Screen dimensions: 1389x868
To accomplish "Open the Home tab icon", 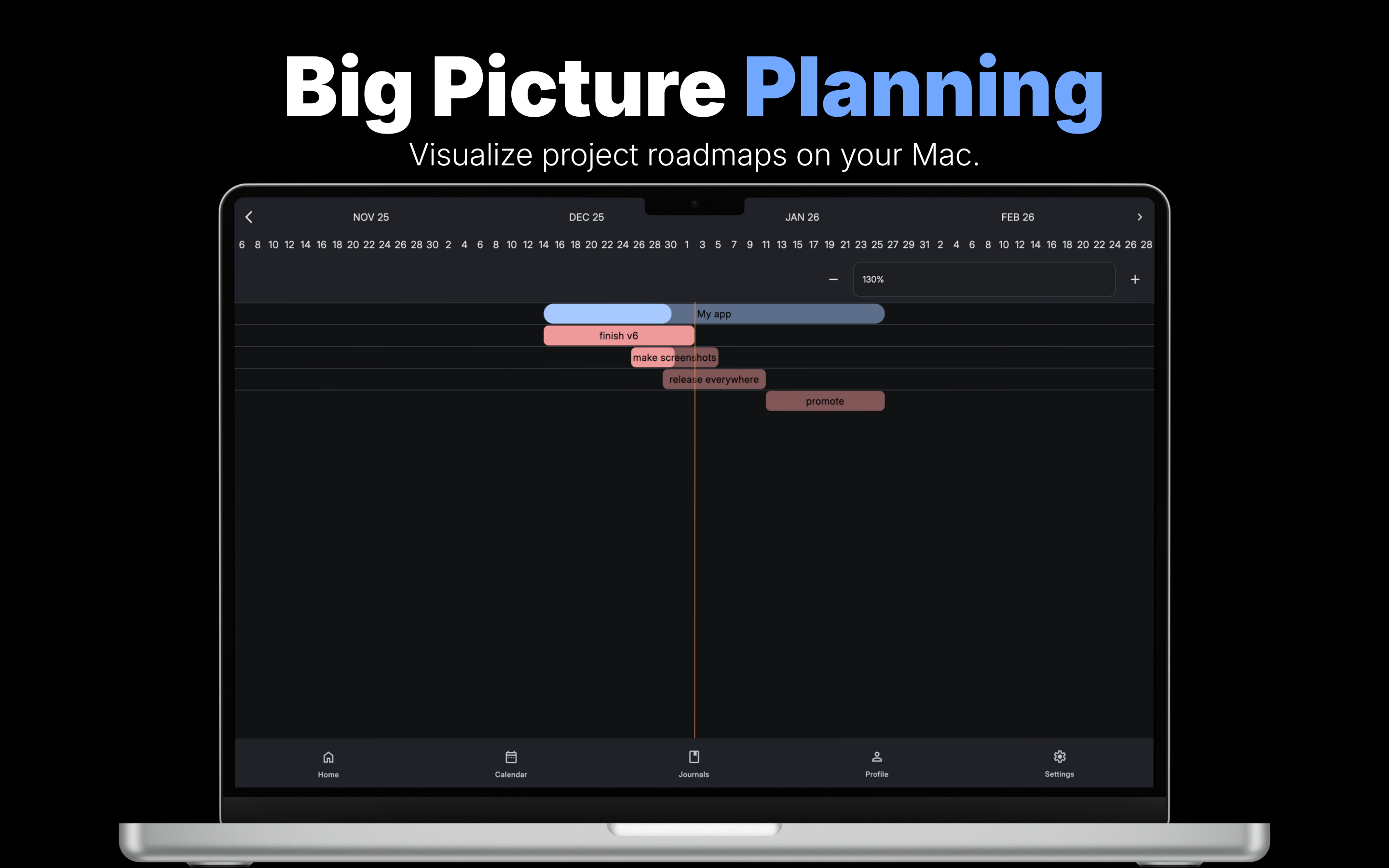I will point(328,757).
